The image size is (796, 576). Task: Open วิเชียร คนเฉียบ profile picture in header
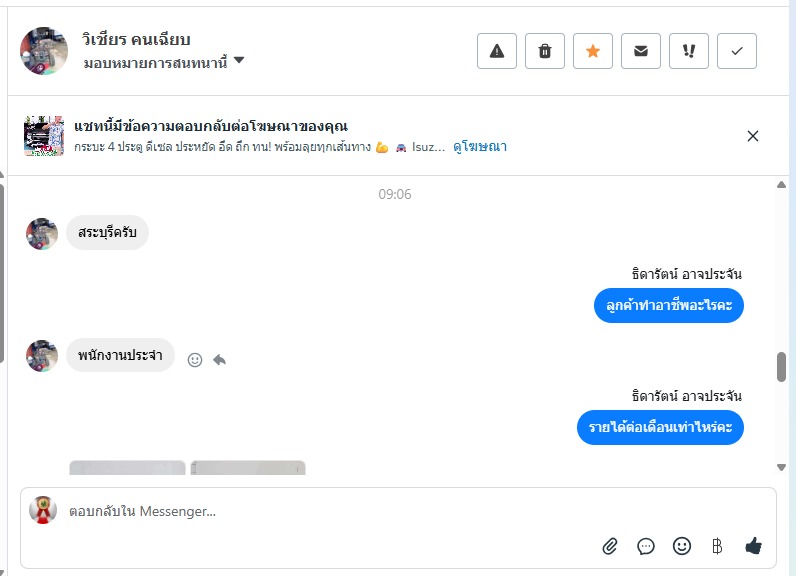click(x=44, y=51)
